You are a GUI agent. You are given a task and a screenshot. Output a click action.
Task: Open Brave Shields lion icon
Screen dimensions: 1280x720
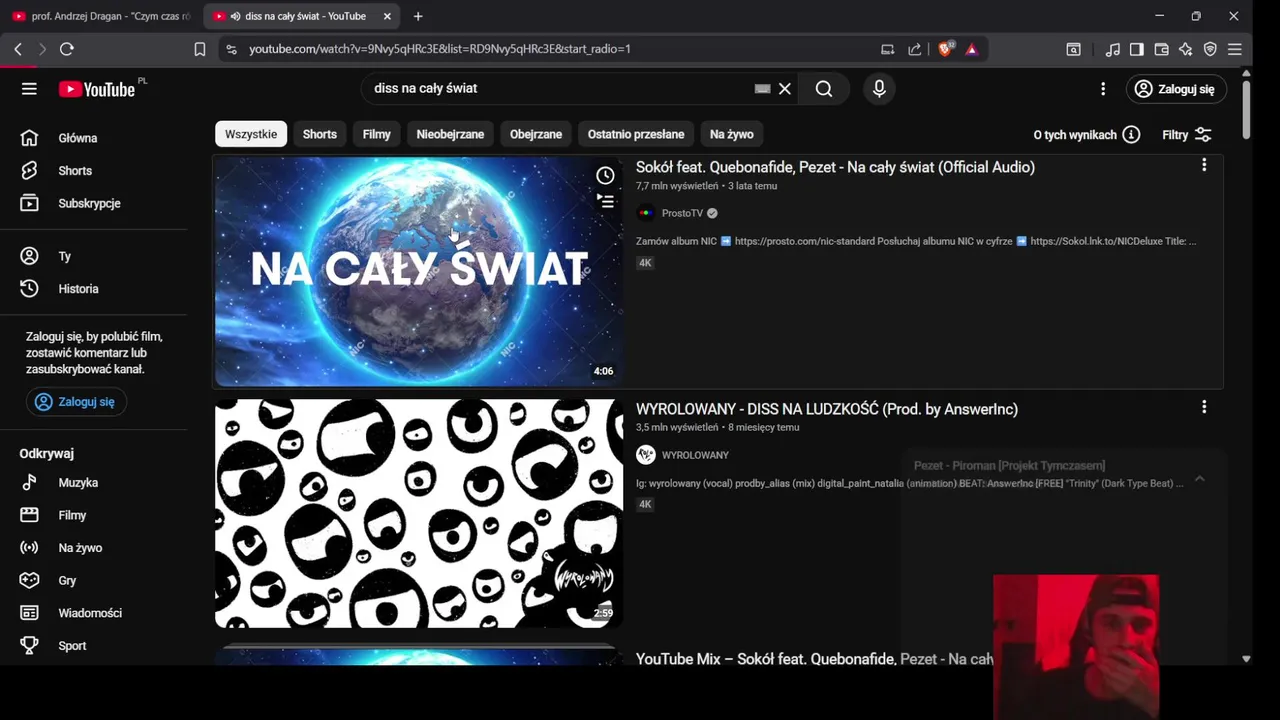pyautogui.click(x=945, y=49)
